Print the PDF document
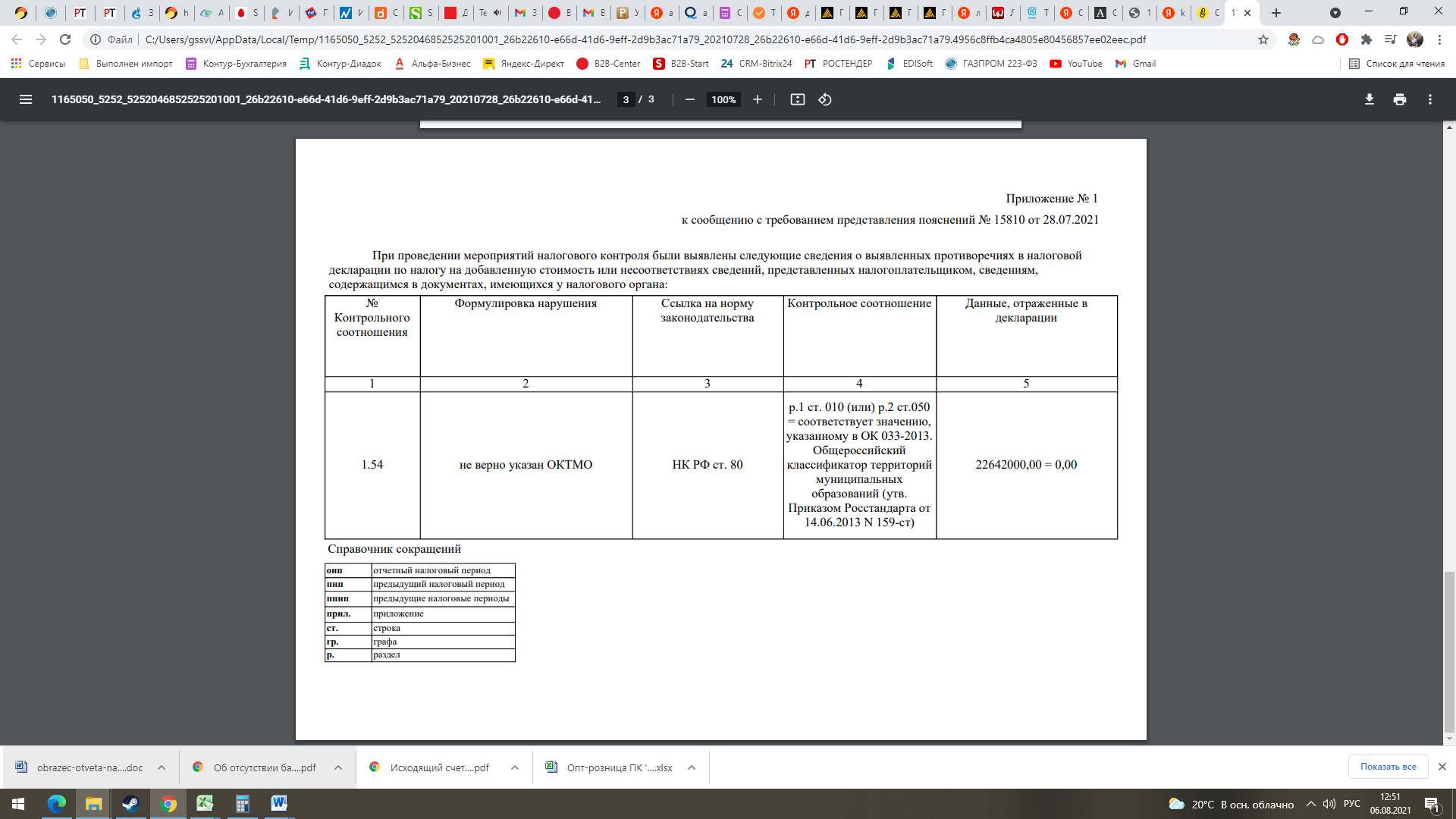 coord(1400,99)
